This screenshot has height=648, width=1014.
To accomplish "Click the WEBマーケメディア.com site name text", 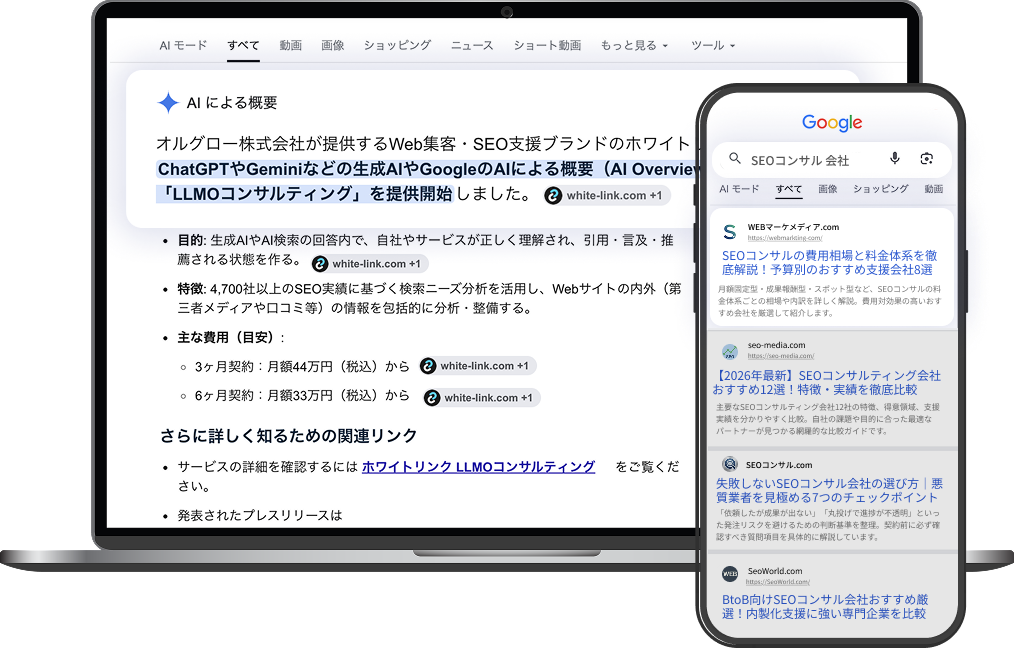I will 793,227.
